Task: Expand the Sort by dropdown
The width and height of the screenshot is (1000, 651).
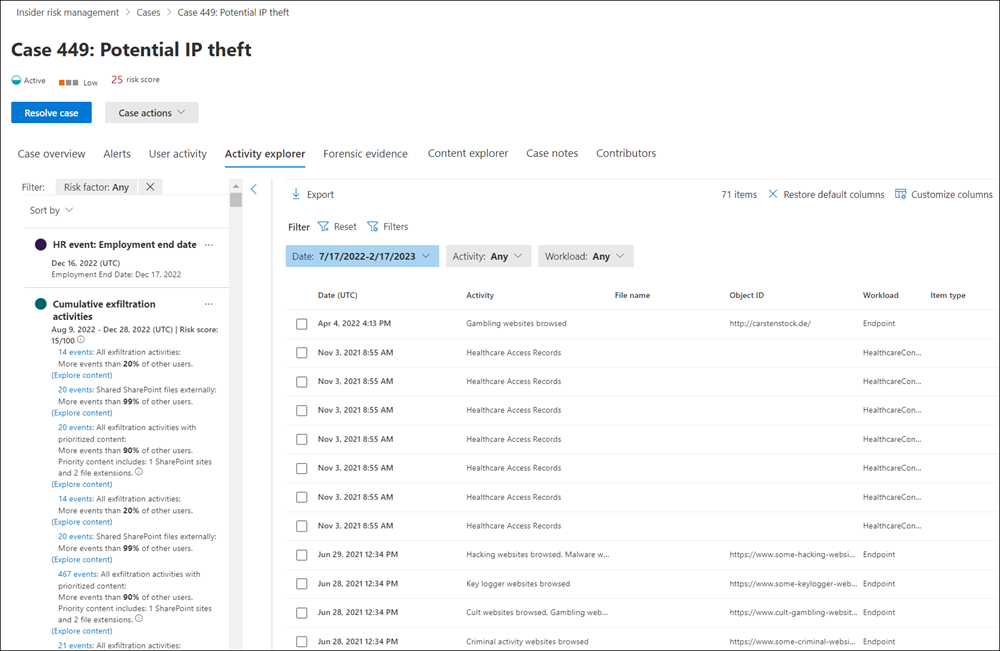Action: (50, 210)
